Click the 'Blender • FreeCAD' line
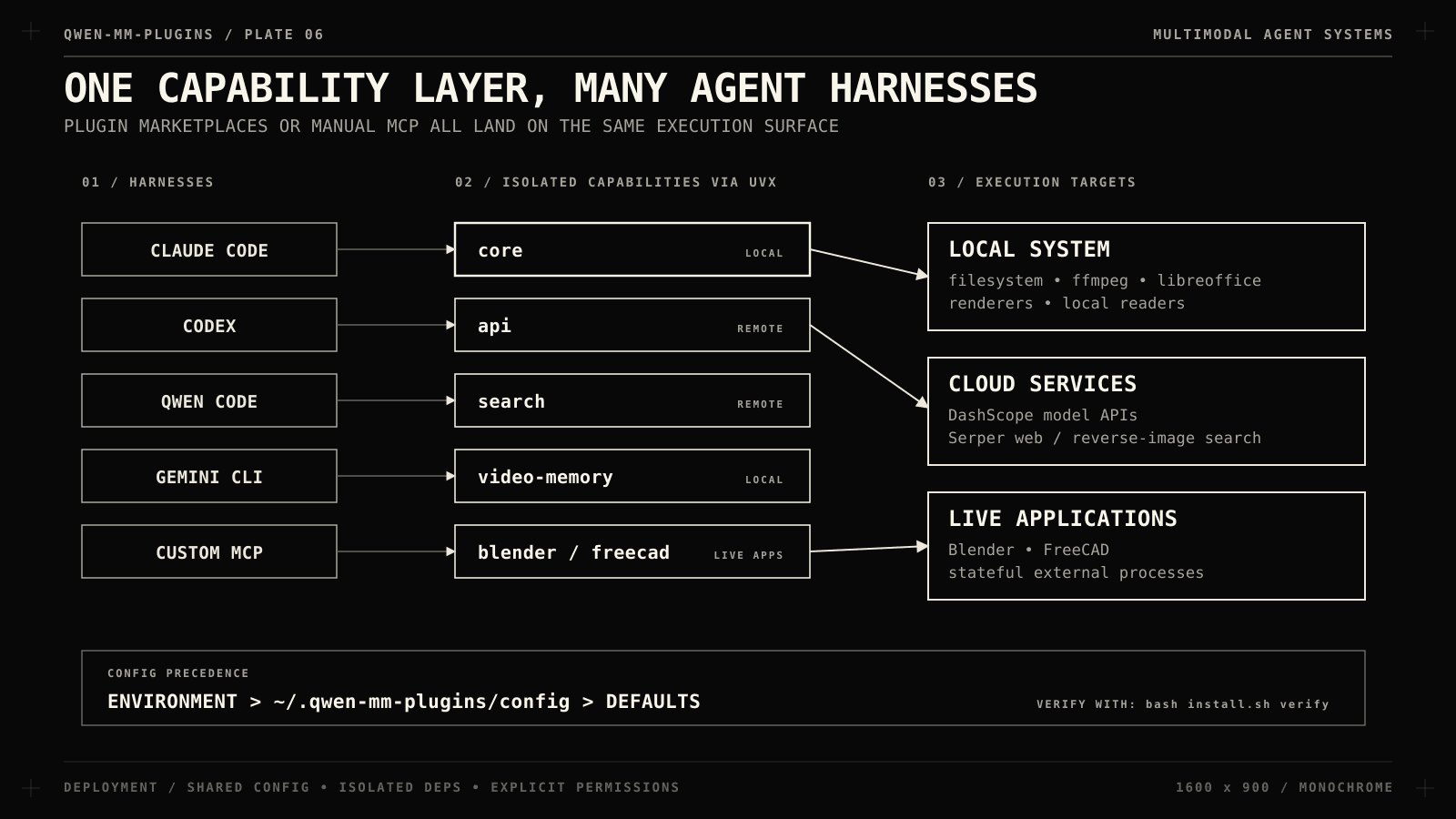Screen dimensions: 1456x819 coord(1028,550)
